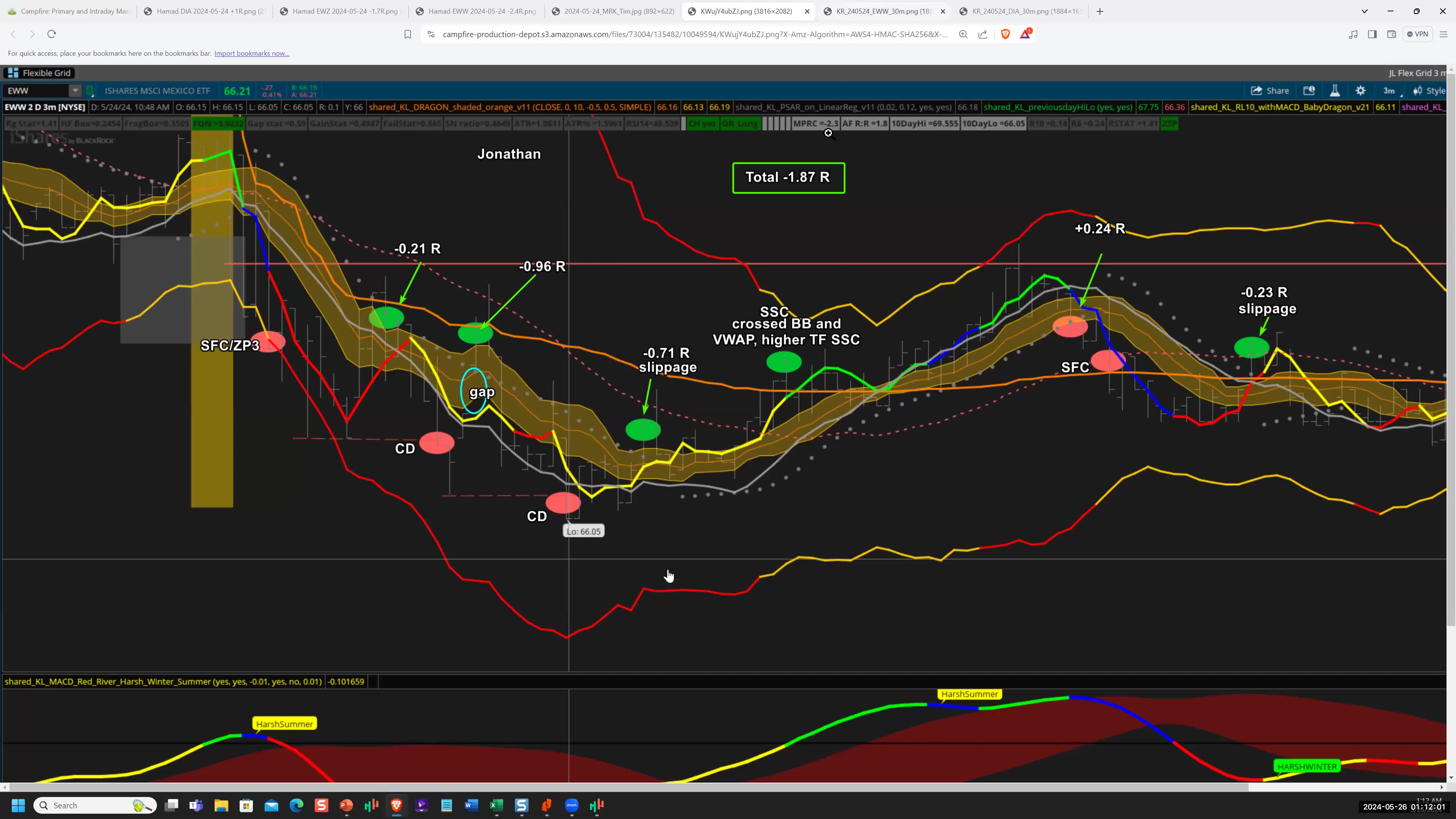Switch to the Campfire: Primary and Intraday tab
1456x819 pixels.
coord(68,11)
